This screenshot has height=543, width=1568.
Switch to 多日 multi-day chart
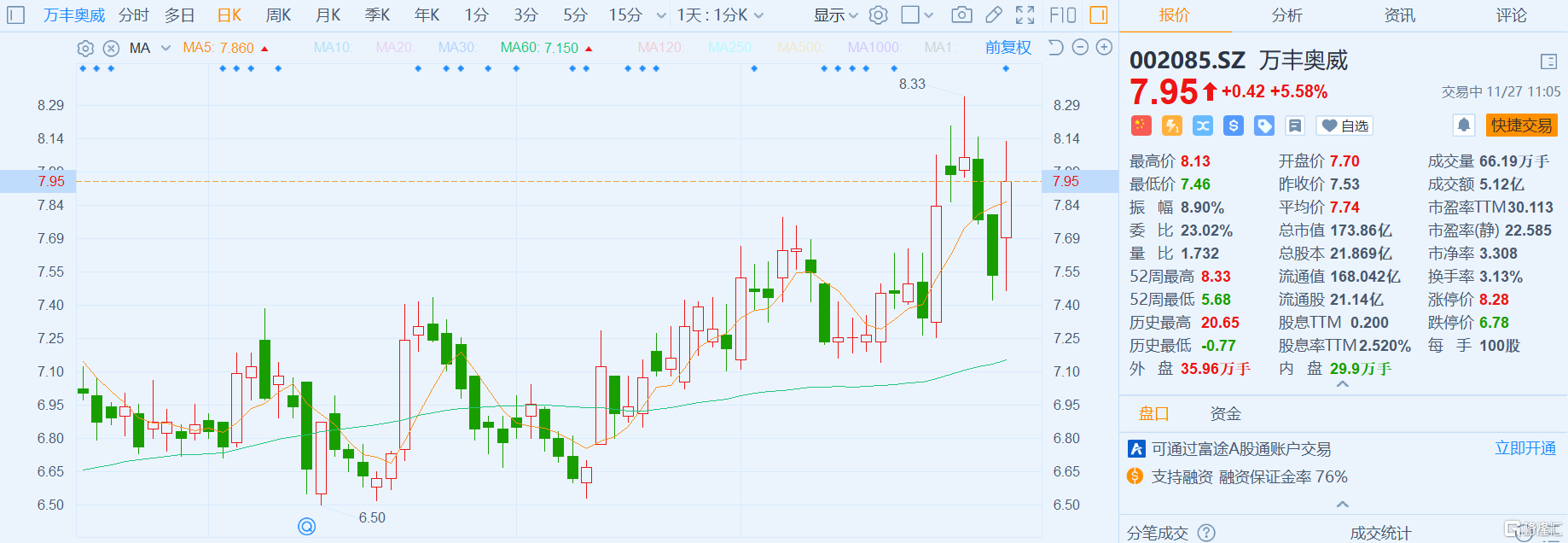180,15
